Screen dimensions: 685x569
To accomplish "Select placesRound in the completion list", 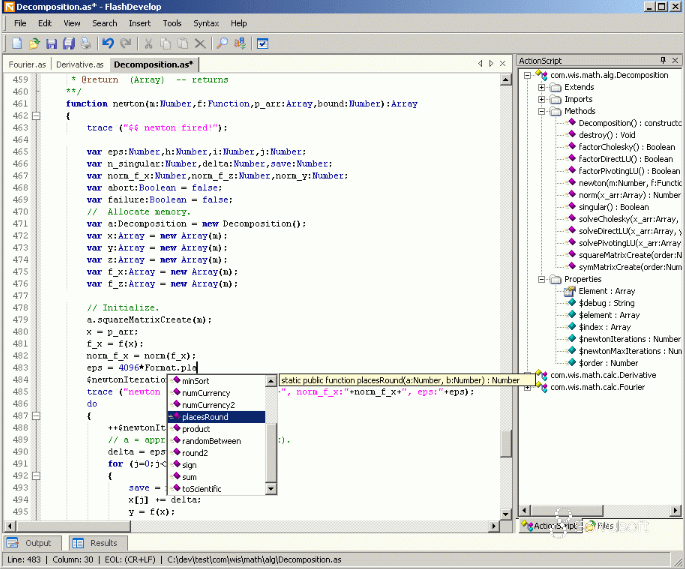I will [x=204, y=417].
